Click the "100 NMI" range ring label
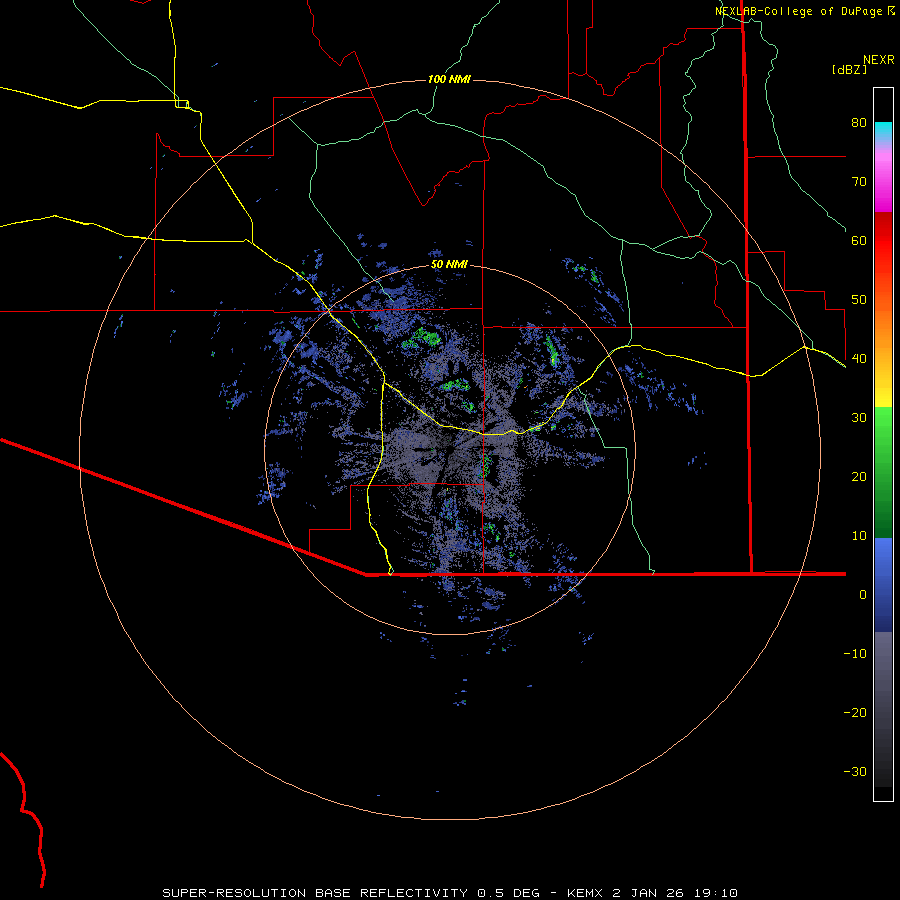Screen dimensions: 900x900 click(x=449, y=79)
